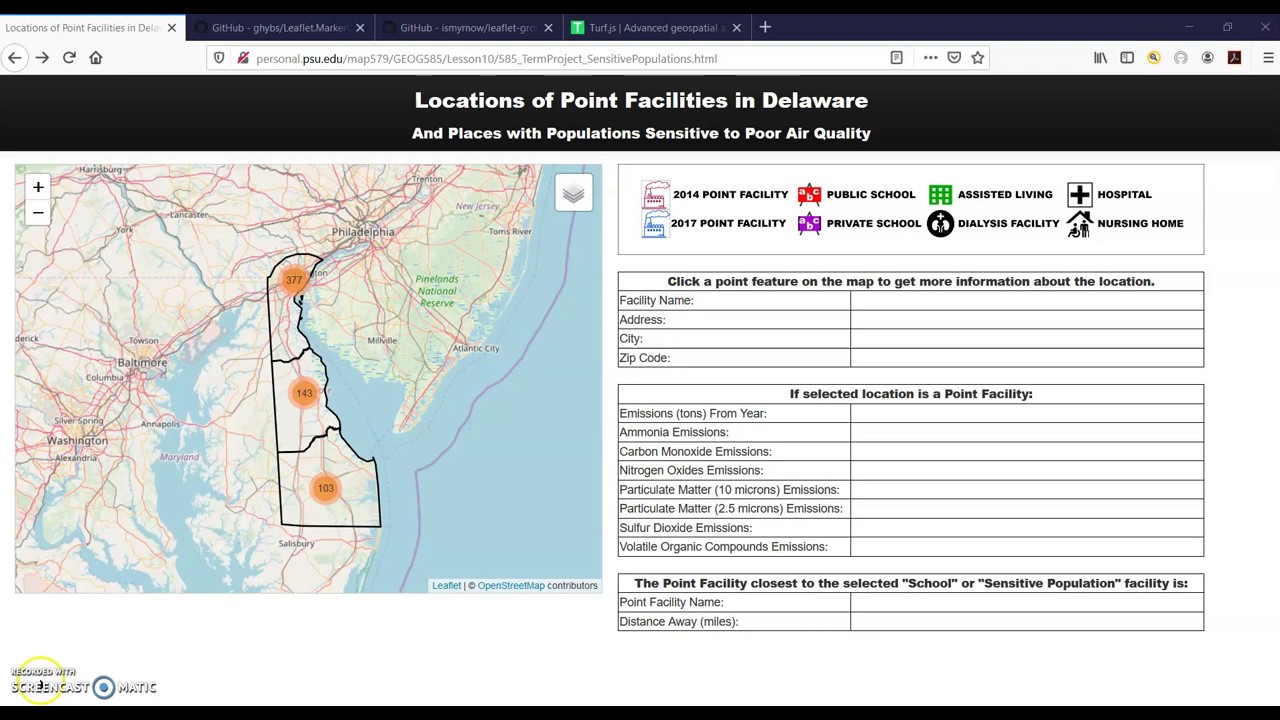This screenshot has width=1280, height=720.
Task: Zoom in the Leaflet map
Action: (38, 187)
